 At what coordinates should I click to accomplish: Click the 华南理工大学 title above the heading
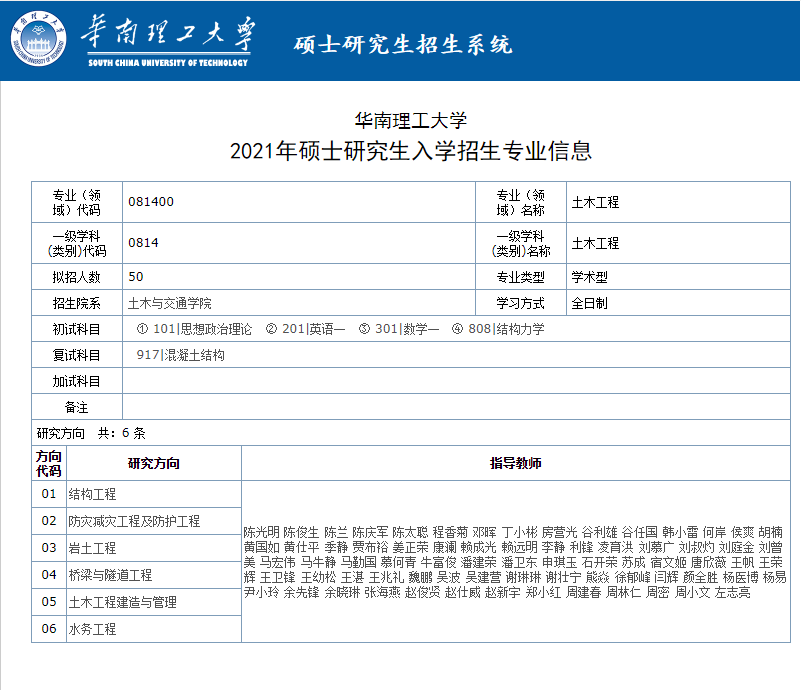[411, 121]
